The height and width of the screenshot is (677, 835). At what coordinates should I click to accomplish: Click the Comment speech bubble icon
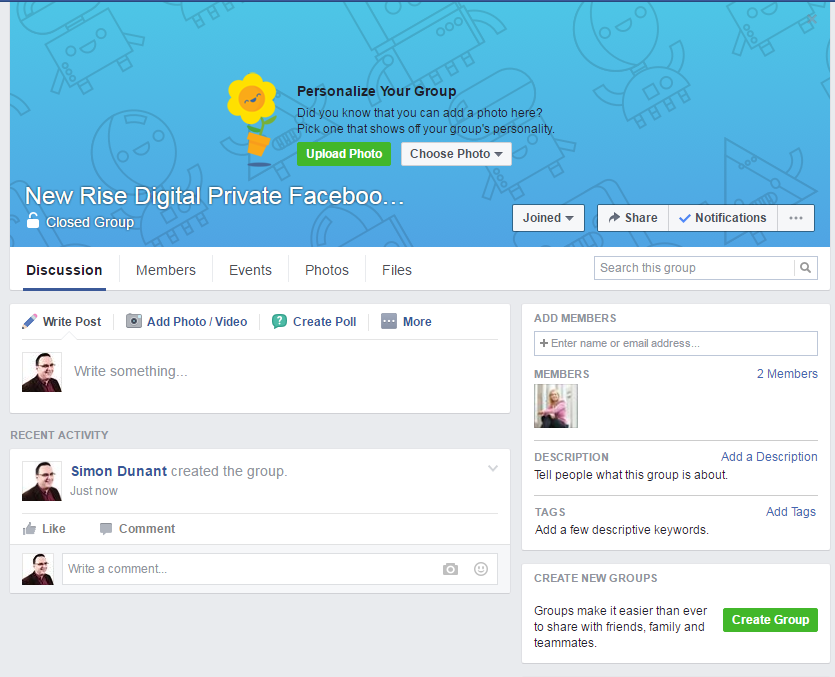(106, 528)
